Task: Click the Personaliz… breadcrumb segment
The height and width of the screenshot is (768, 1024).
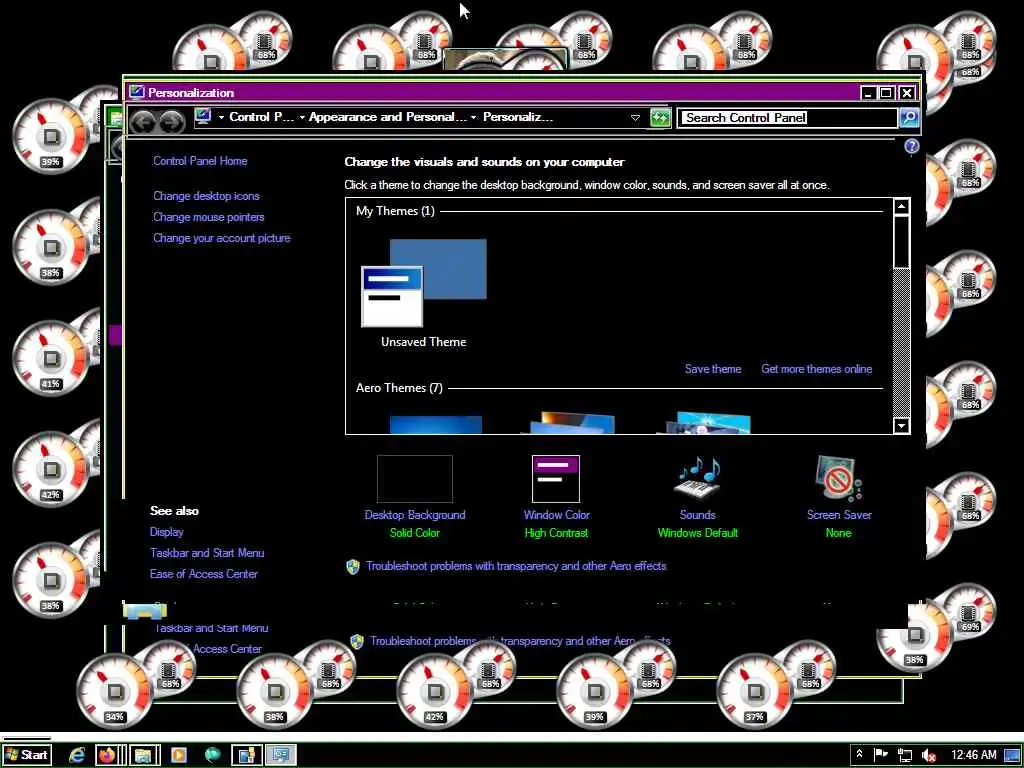Action: click(x=518, y=117)
